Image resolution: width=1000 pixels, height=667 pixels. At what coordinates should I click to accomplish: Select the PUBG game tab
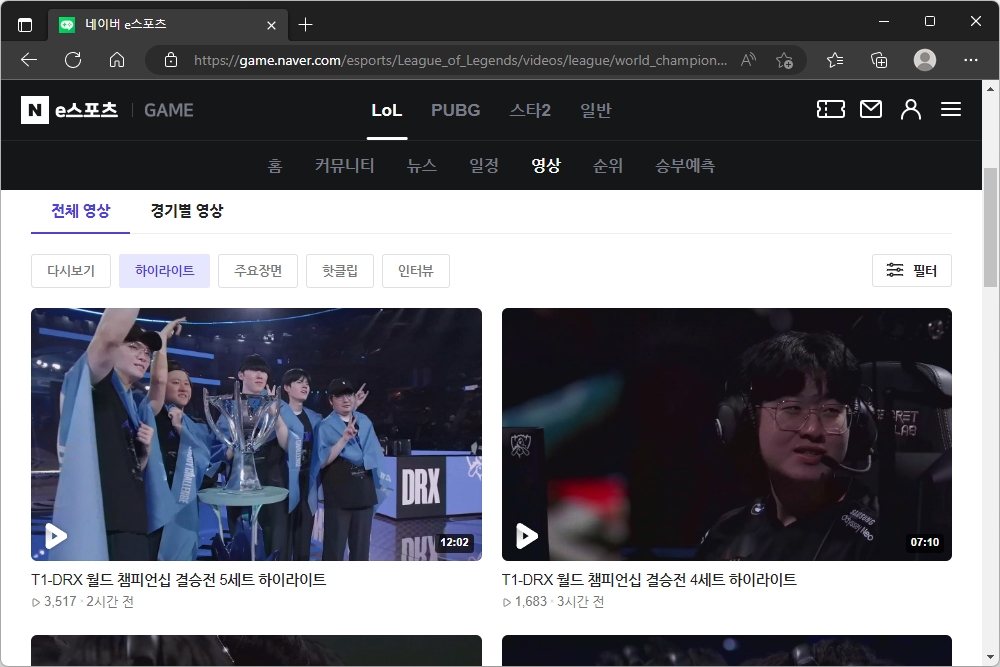click(455, 110)
